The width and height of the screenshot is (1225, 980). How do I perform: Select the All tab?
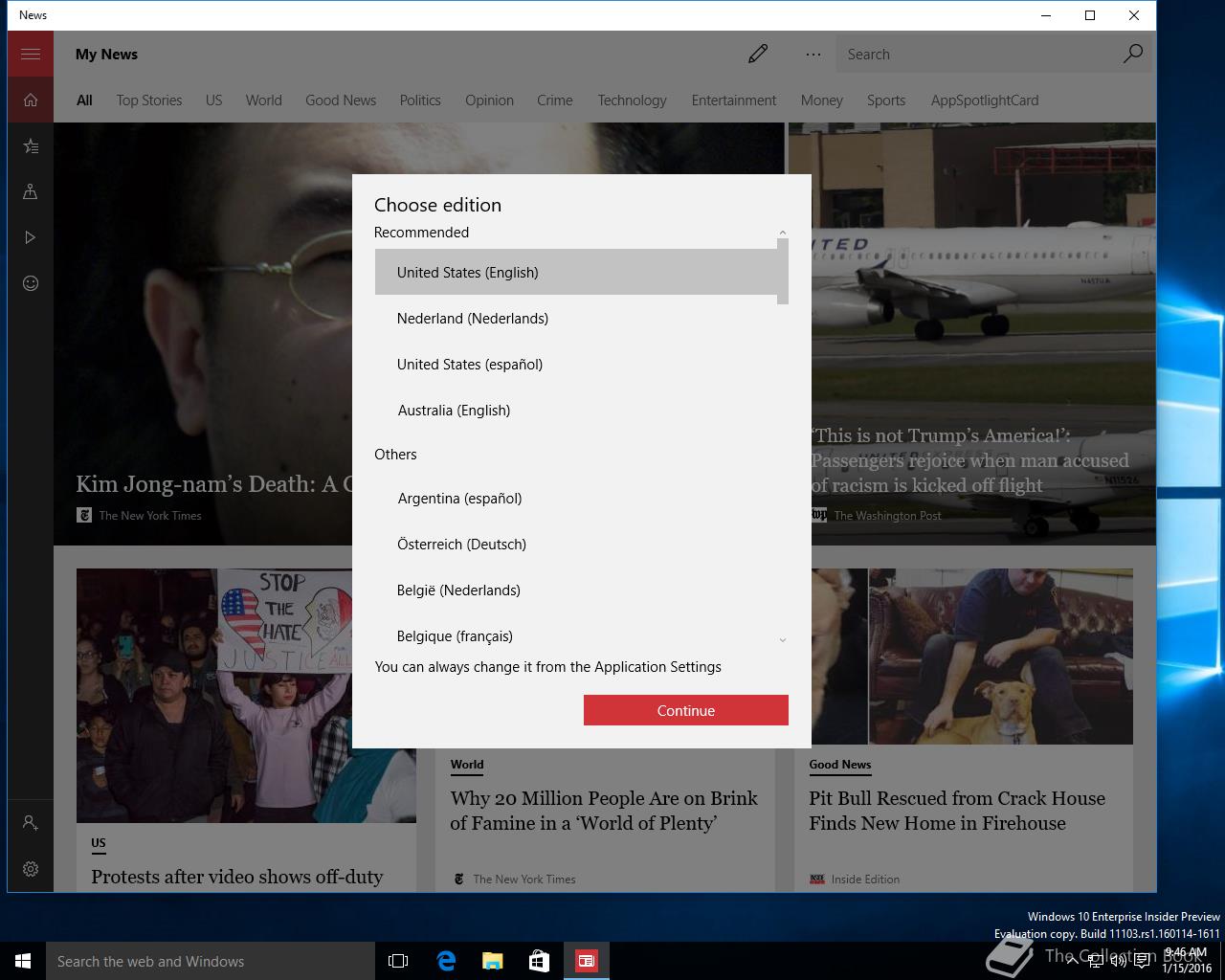click(x=84, y=100)
